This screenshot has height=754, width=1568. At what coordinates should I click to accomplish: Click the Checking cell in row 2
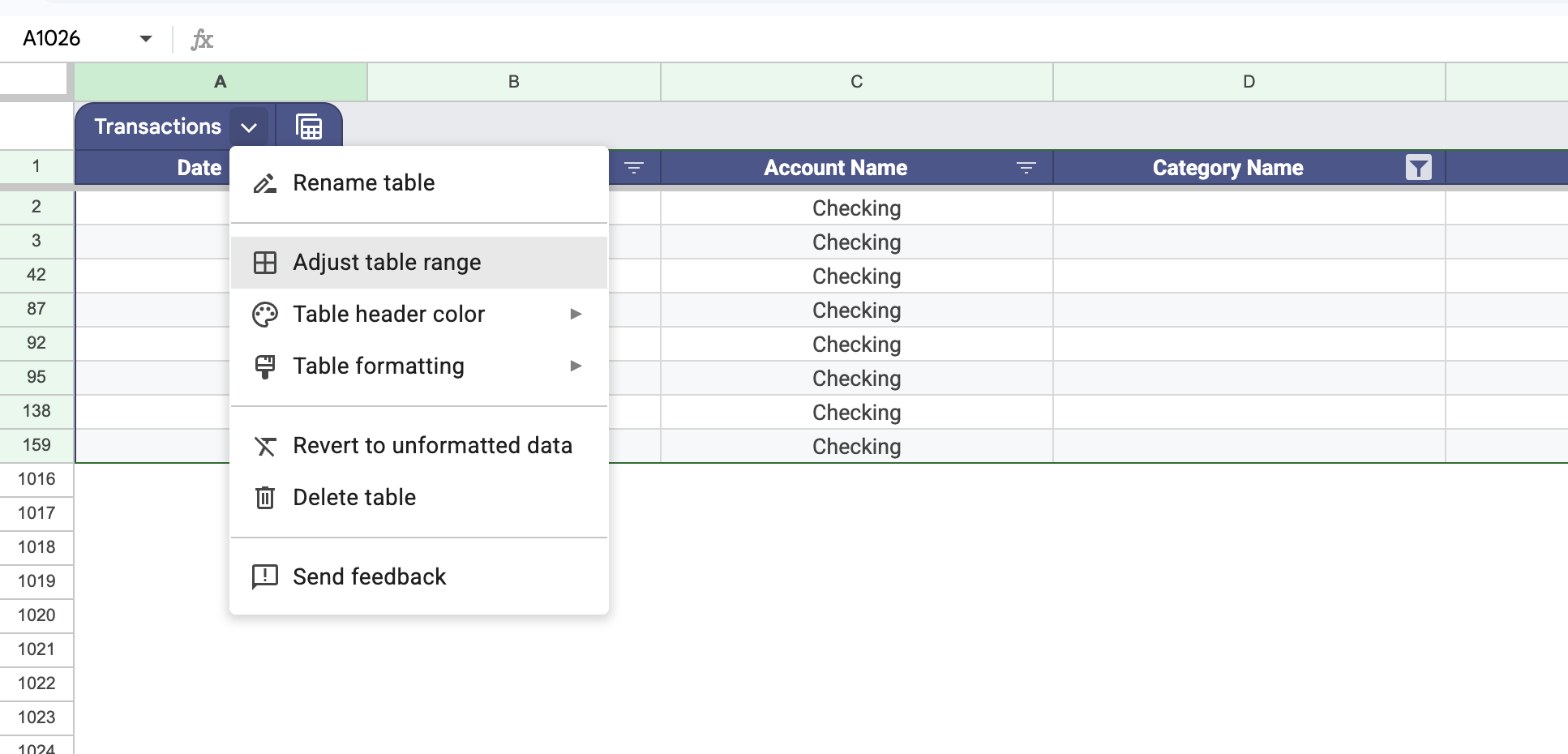point(857,208)
